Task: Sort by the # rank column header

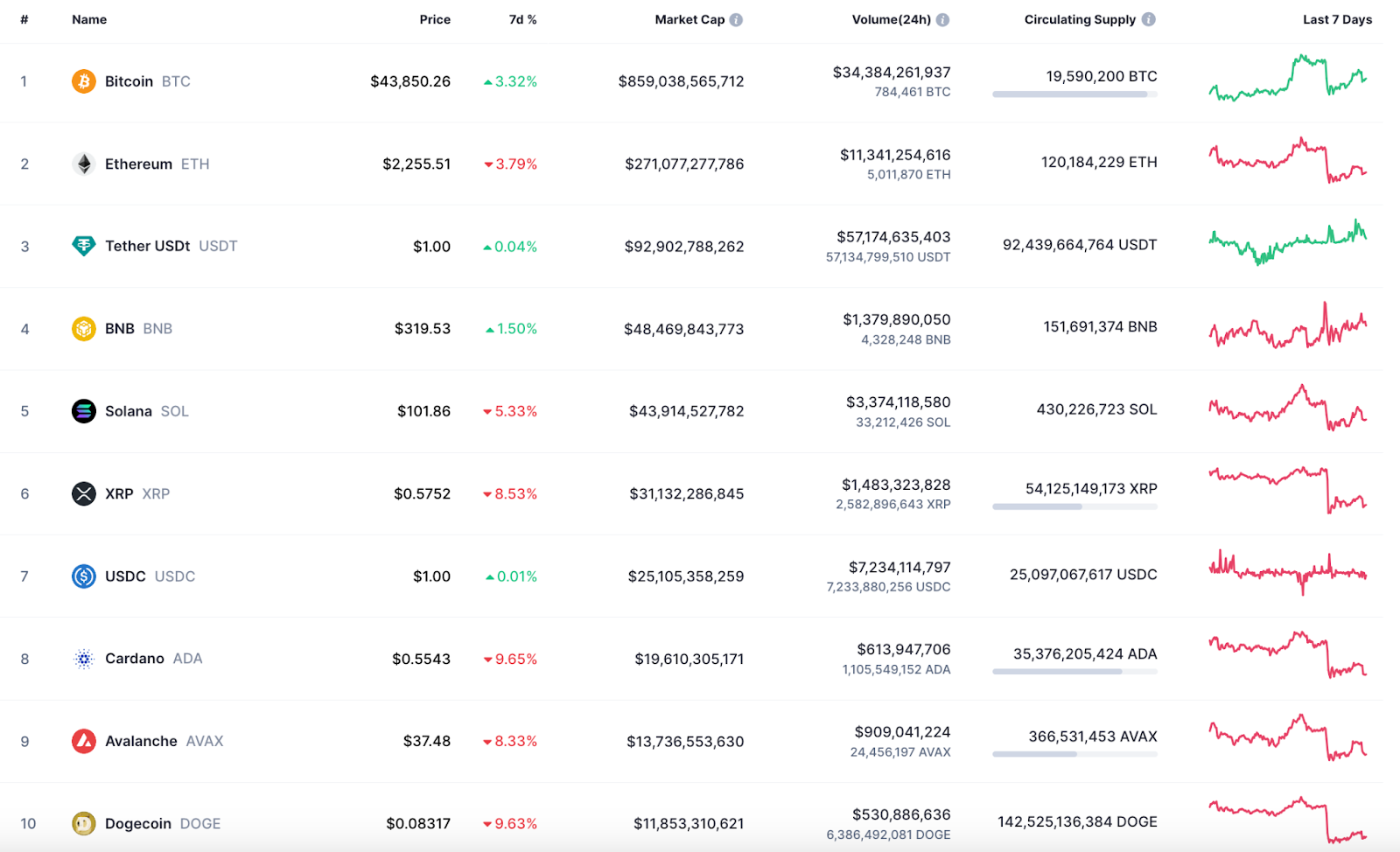Action: (x=24, y=19)
